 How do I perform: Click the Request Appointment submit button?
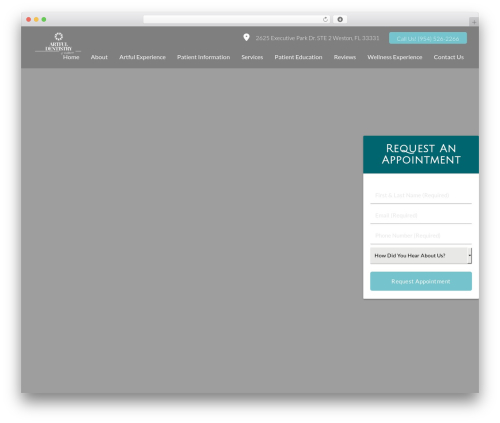421,281
